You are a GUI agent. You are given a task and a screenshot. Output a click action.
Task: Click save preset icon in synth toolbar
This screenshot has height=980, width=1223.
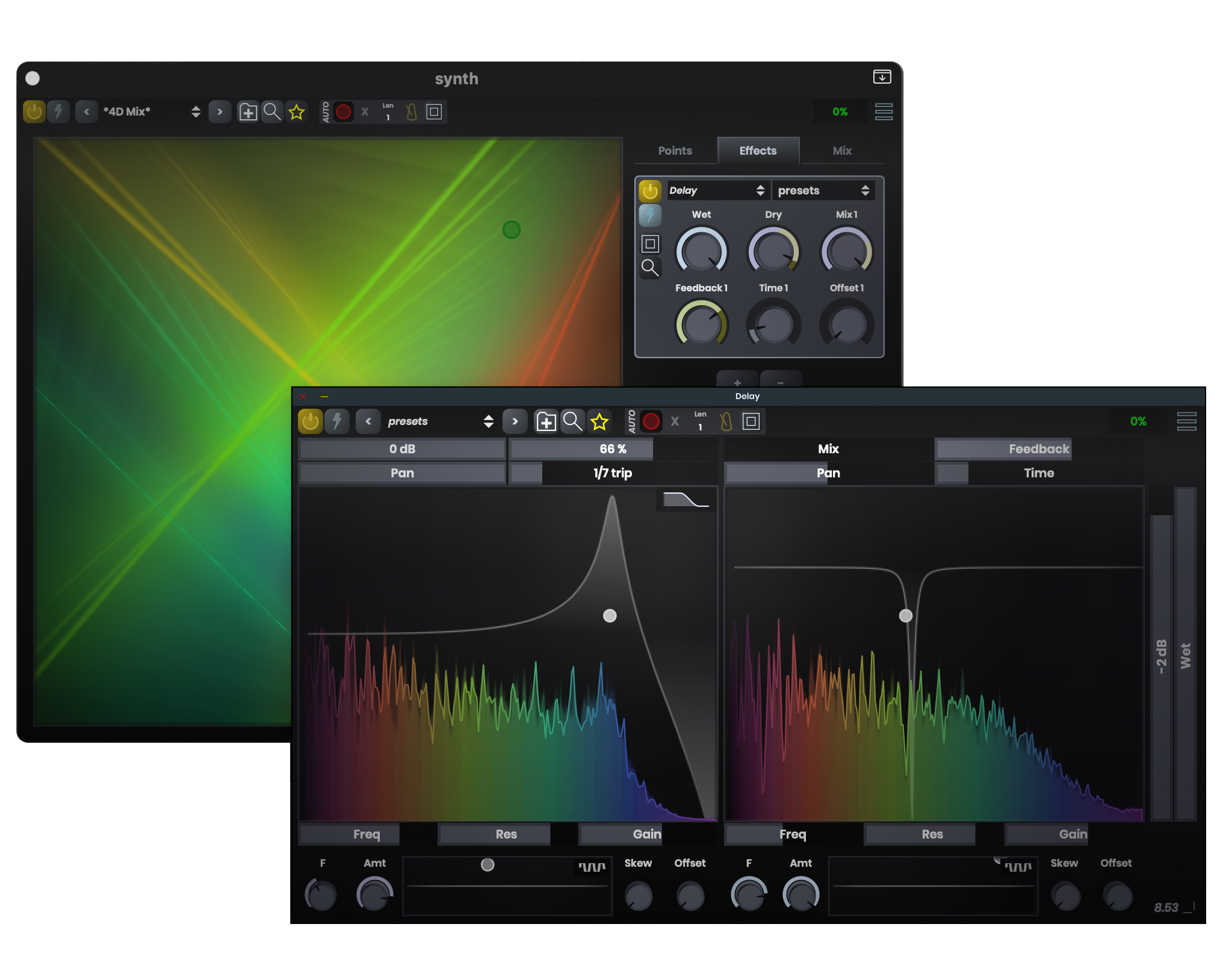(x=248, y=111)
